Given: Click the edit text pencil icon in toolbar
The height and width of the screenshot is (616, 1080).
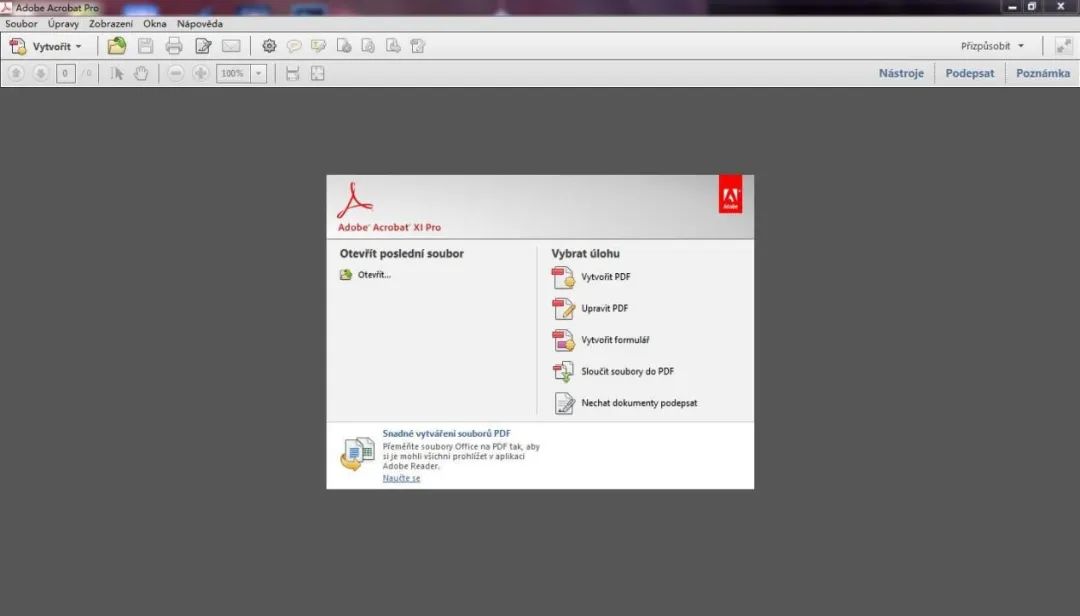Looking at the screenshot, I should point(203,45).
